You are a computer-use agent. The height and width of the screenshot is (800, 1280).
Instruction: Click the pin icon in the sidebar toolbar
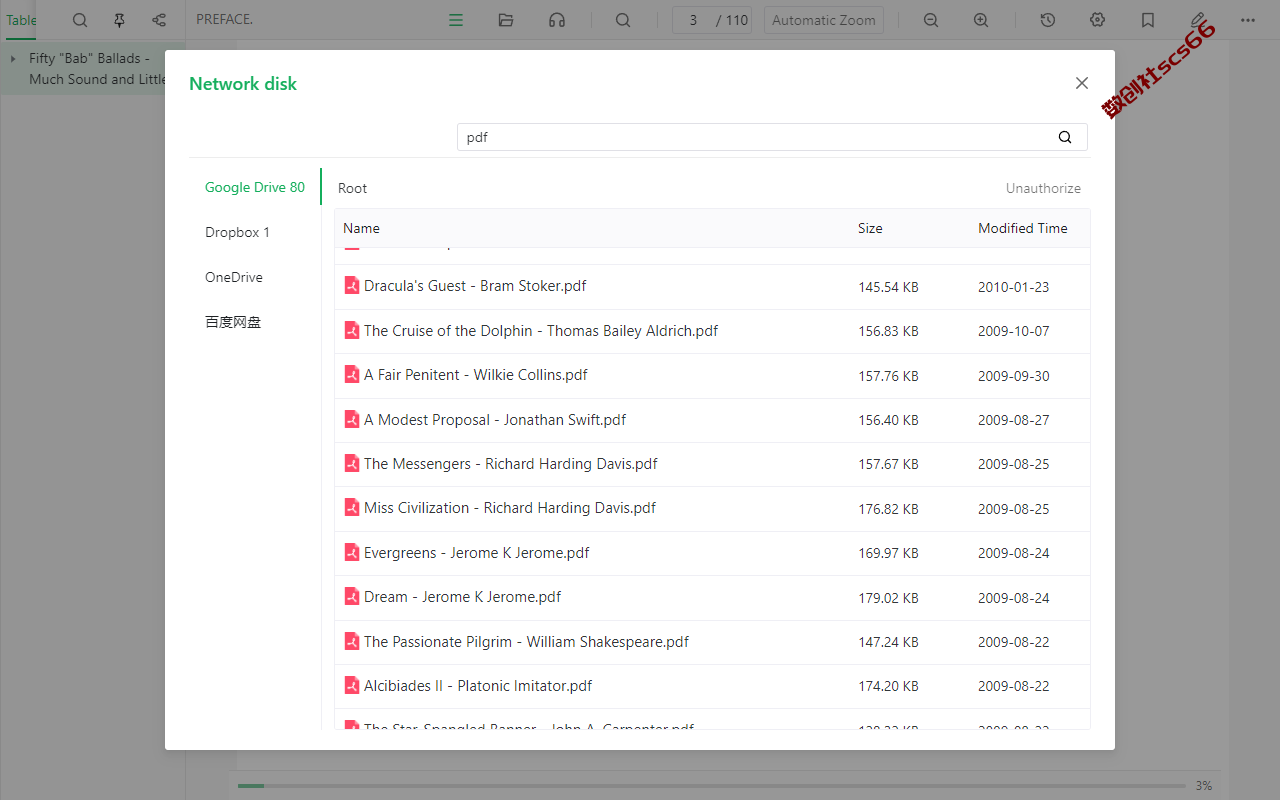(x=120, y=20)
